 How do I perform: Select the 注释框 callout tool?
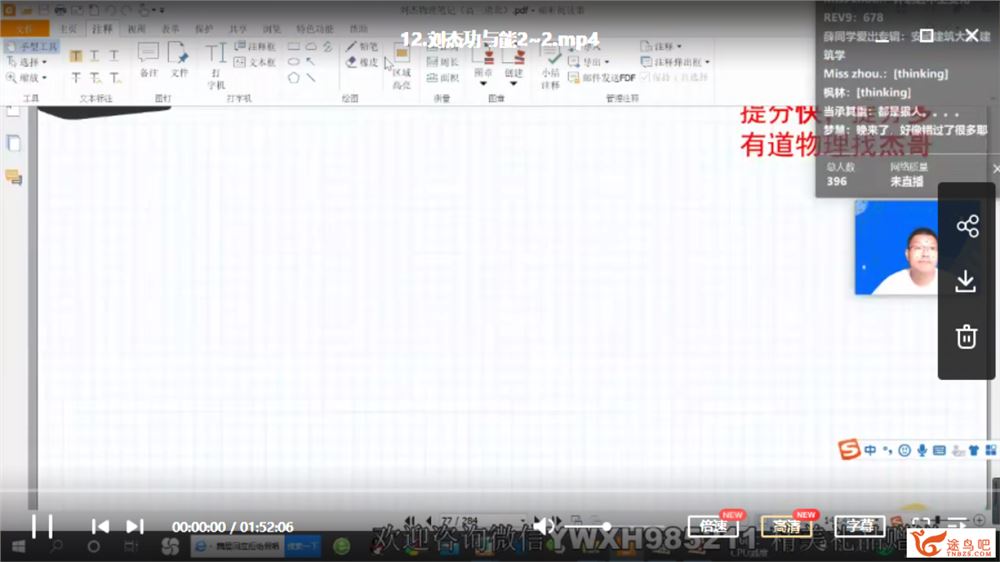point(254,47)
